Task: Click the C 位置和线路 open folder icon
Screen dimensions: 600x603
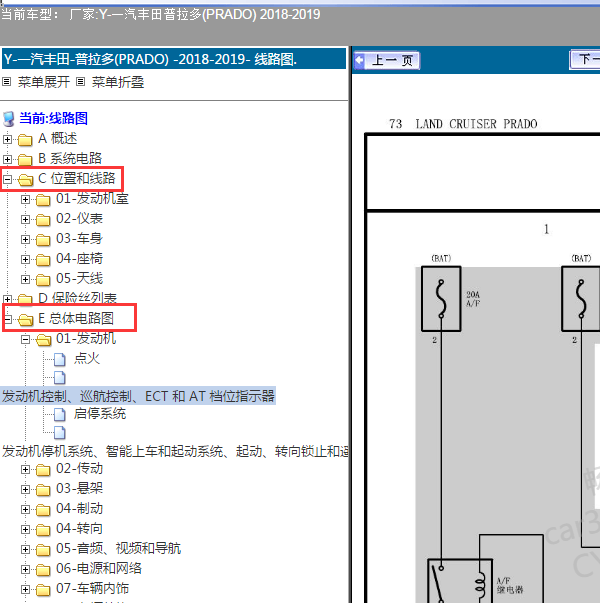Action: click(x=25, y=180)
